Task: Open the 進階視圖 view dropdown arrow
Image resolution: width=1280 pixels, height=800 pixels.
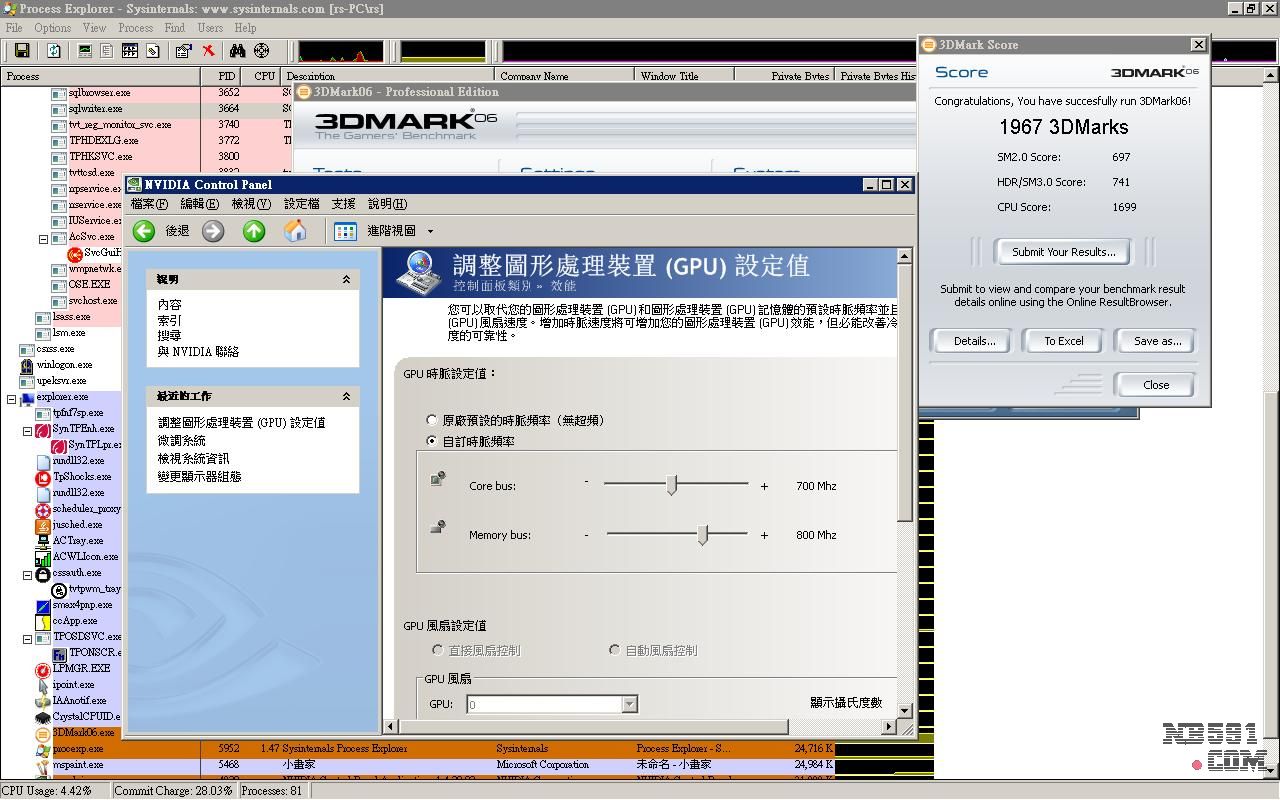Action: pos(430,231)
